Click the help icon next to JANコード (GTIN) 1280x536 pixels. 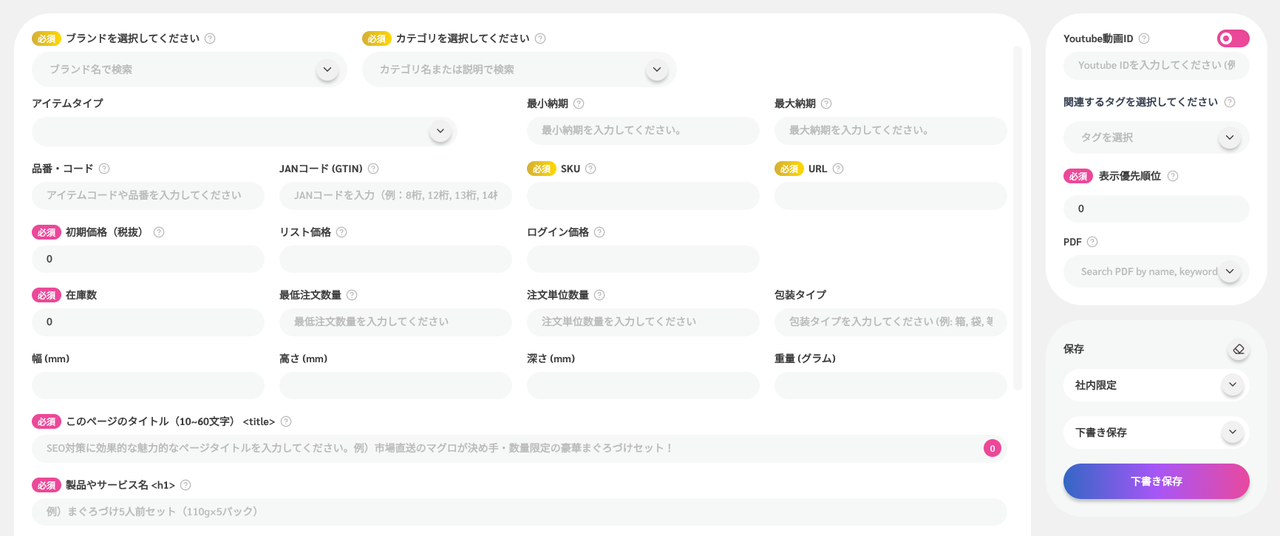373,169
